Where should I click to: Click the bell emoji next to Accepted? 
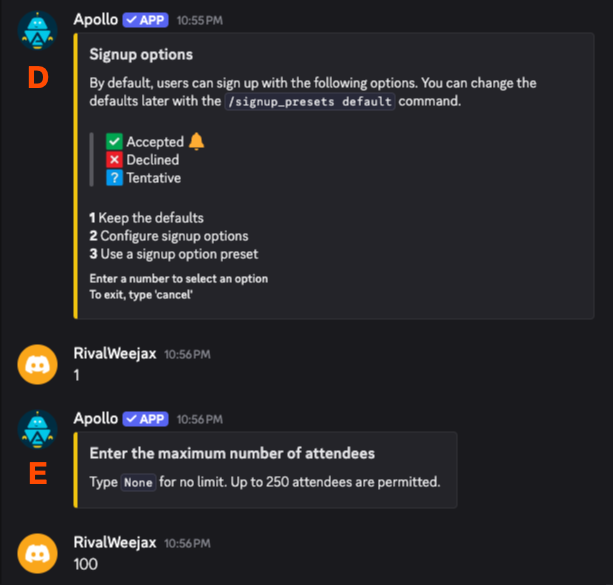pyautogui.click(x=196, y=141)
